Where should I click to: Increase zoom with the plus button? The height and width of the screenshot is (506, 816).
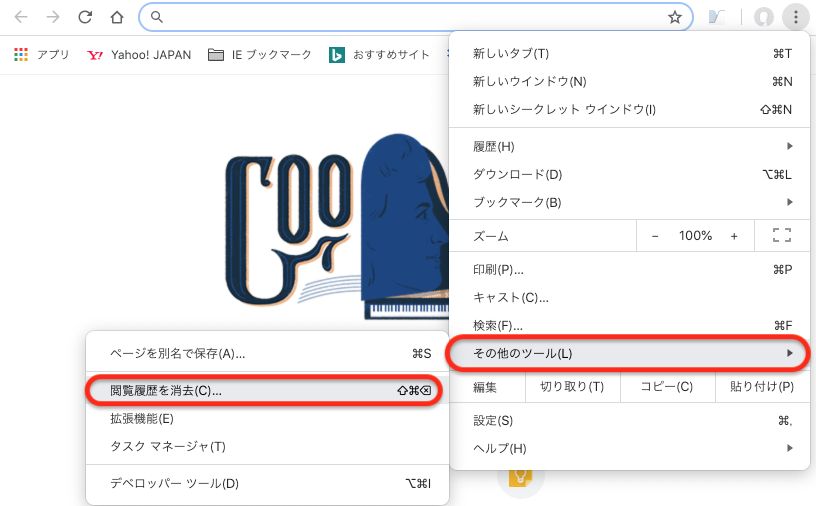coord(734,236)
